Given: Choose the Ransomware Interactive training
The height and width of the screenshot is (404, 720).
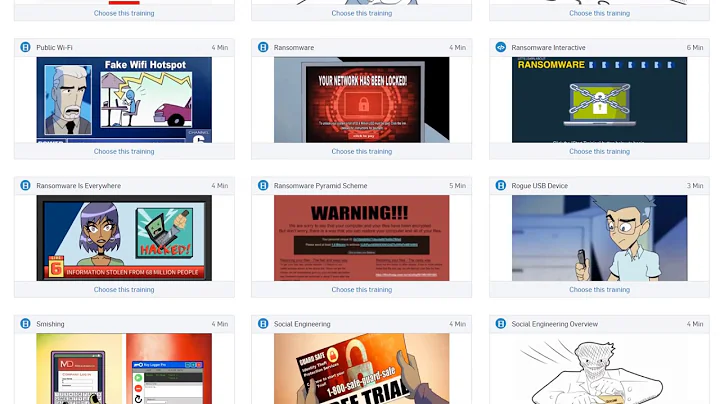Looking at the screenshot, I should (x=599, y=152).
